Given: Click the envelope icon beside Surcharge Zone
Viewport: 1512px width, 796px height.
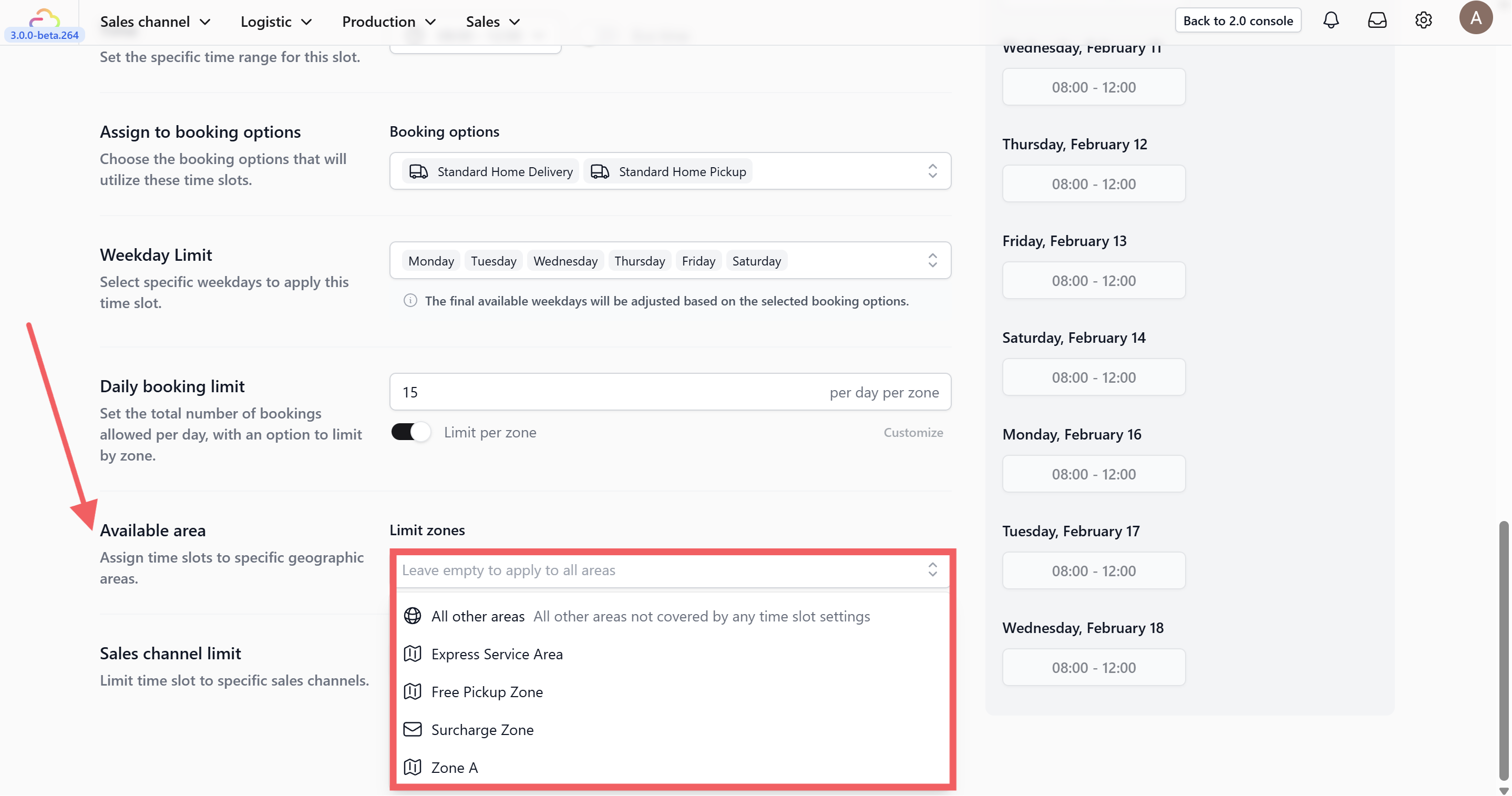Looking at the screenshot, I should (413, 729).
